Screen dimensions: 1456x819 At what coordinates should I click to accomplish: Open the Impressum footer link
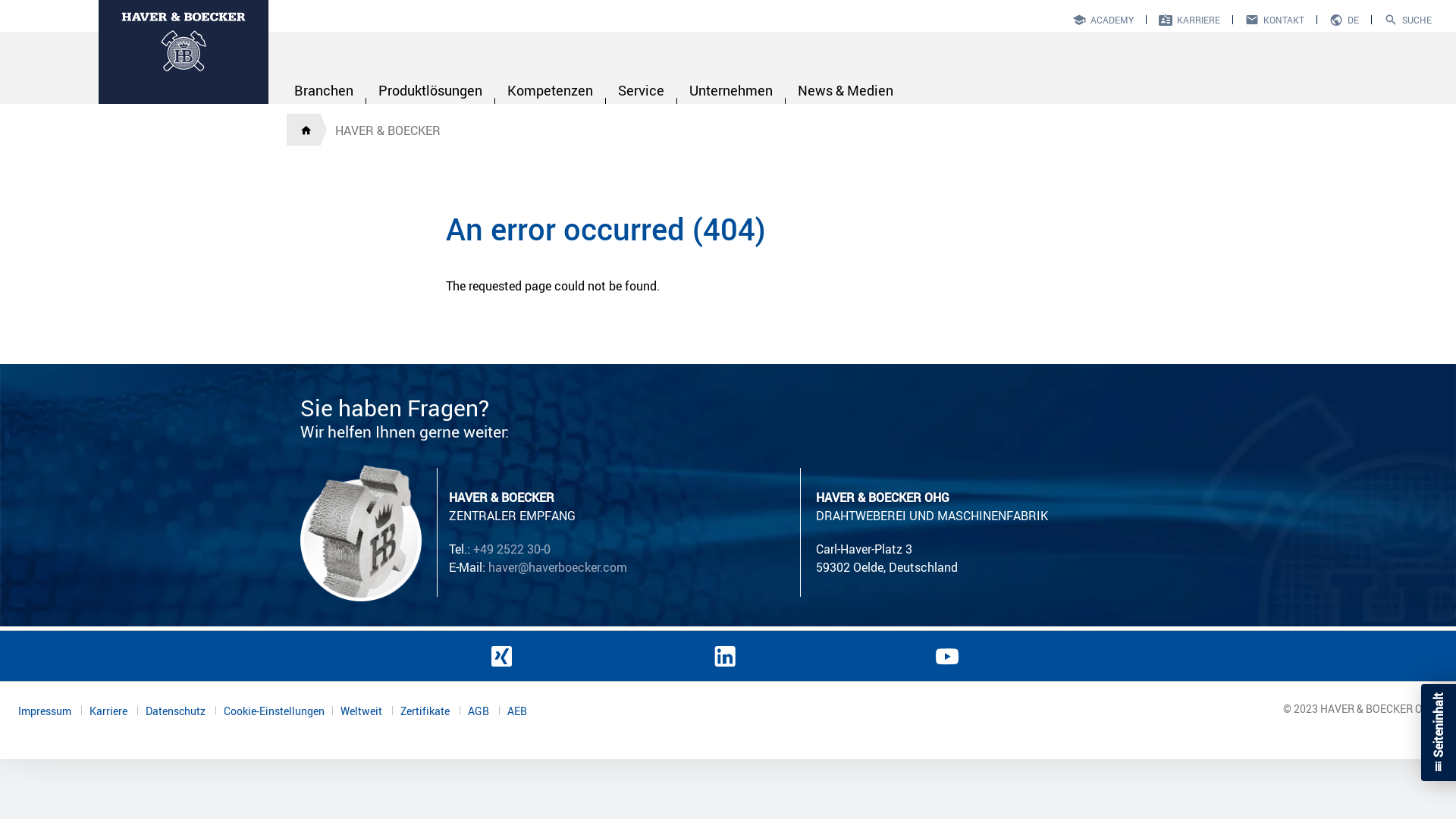[45, 711]
